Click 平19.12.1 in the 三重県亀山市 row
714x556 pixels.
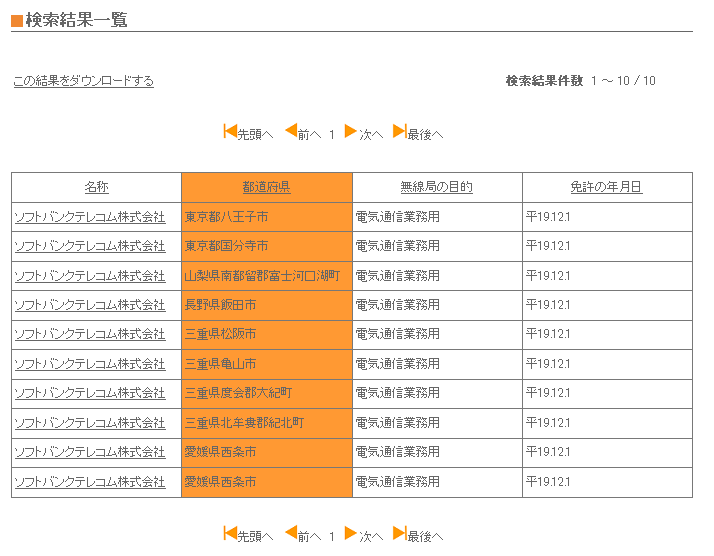[x=548, y=364]
